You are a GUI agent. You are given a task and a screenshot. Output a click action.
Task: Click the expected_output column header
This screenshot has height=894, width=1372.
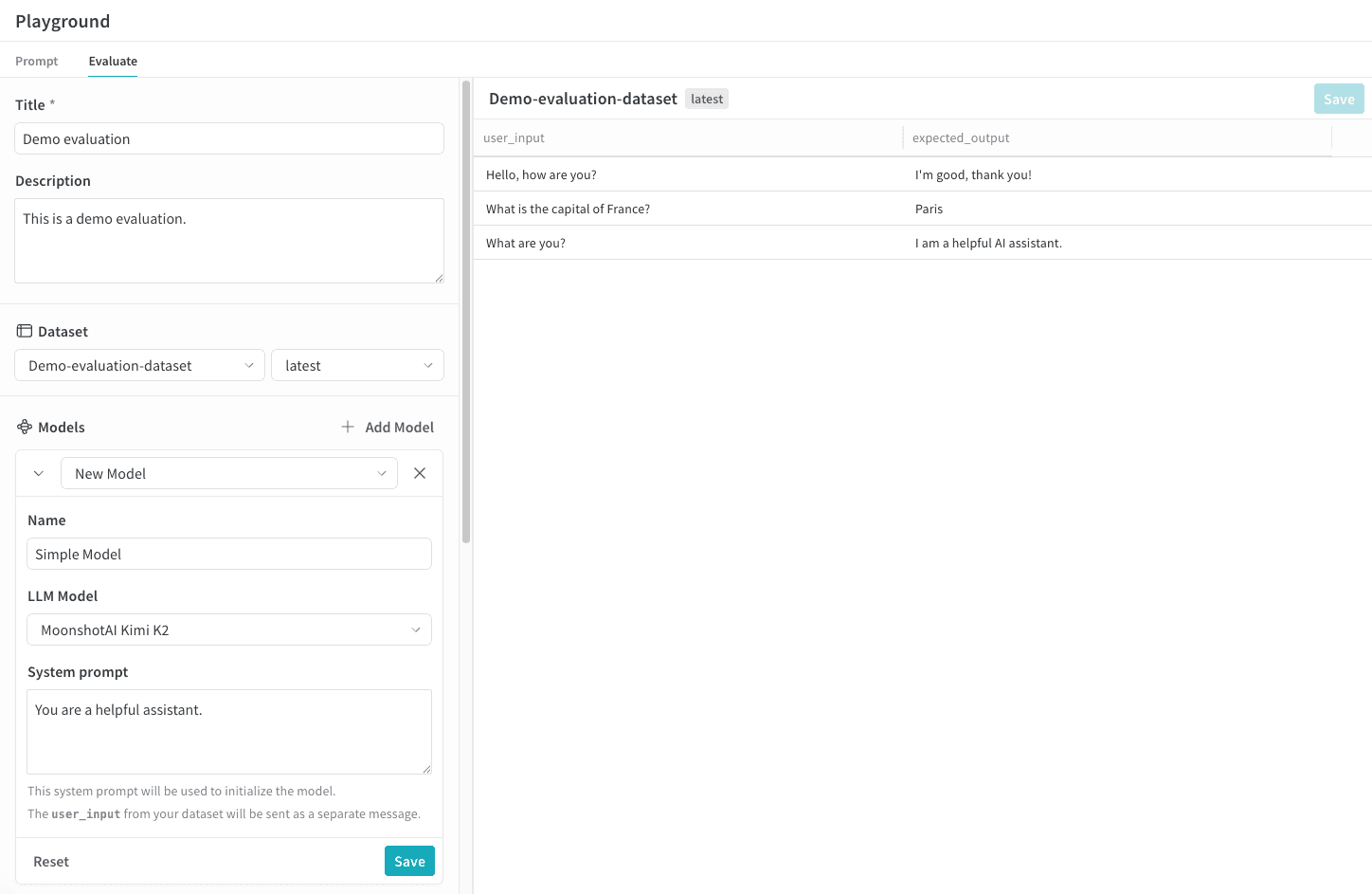(x=1117, y=137)
